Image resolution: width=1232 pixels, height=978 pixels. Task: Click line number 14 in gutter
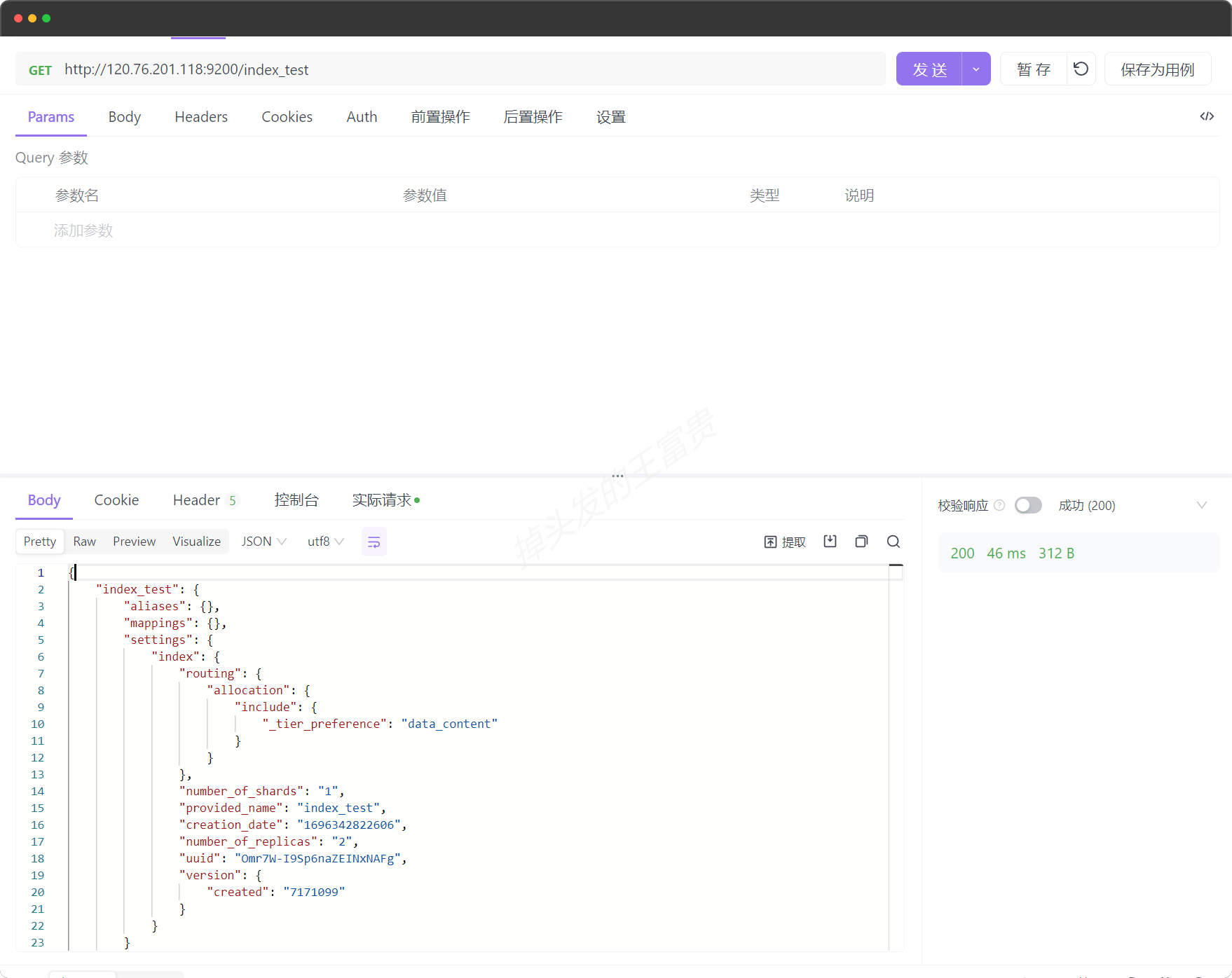point(38,791)
